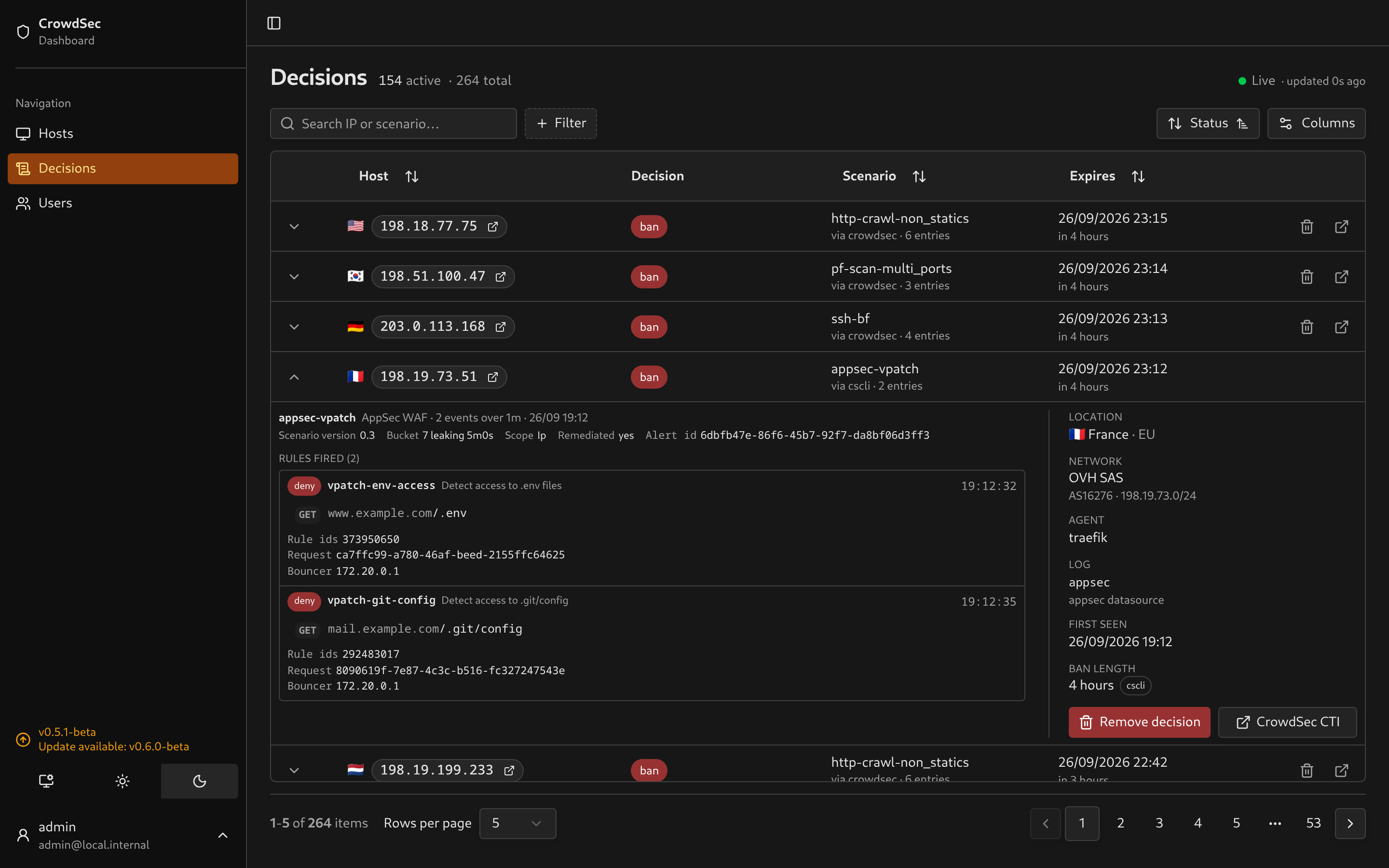This screenshot has width=1389, height=868.
Task: Open external link icon for 198.19.199.233 row
Action: (1341, 770)
